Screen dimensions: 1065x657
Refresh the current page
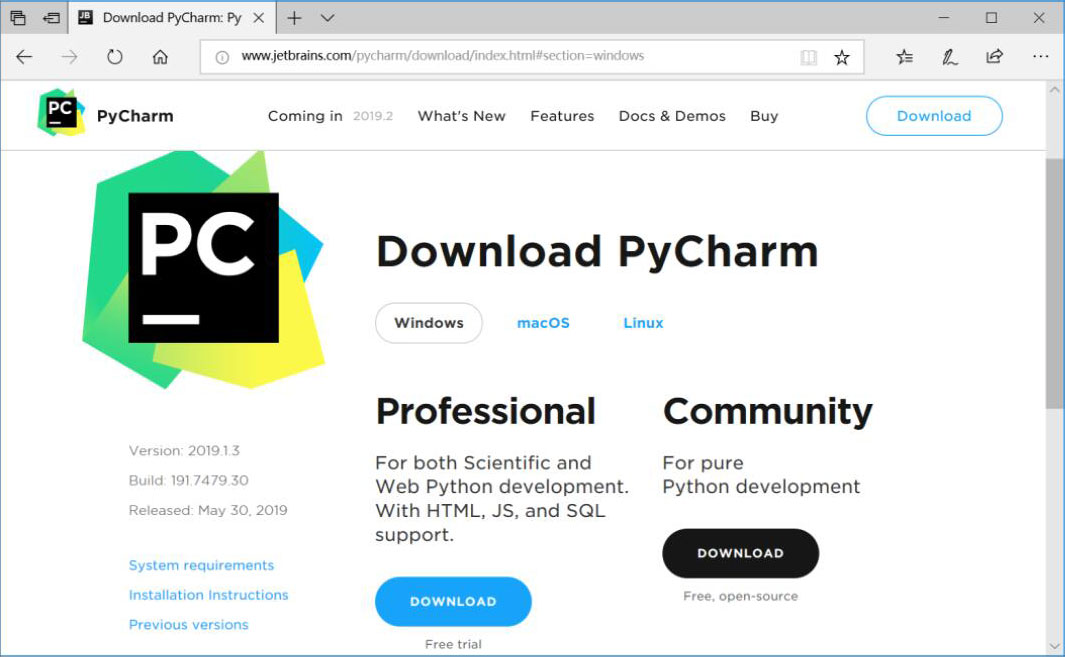(x=114, y=57)
